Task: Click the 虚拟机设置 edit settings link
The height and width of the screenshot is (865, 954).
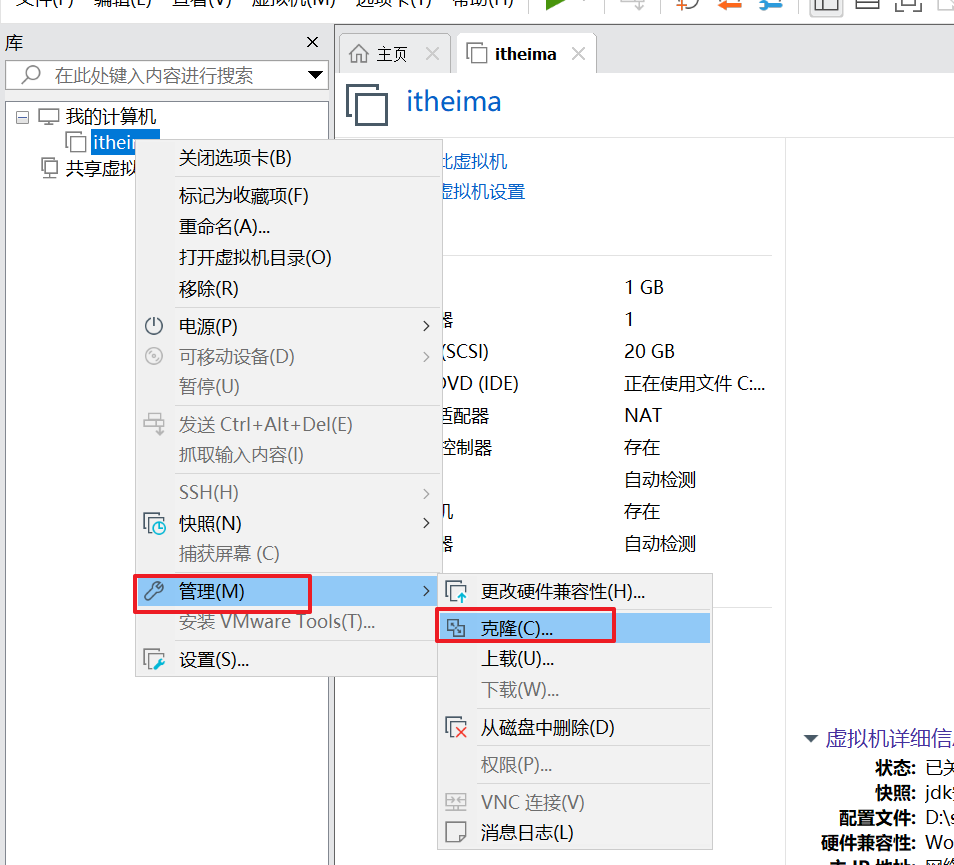Action: (x=484, y=192)
